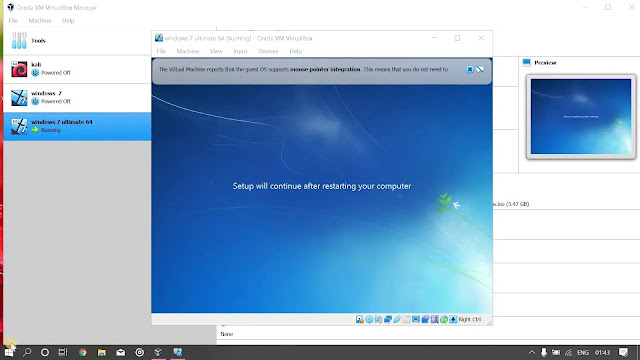Click the don't-show-again icon on notification
Image resolution: width=640 pixels, height=360 pixels.
[480, 69]
